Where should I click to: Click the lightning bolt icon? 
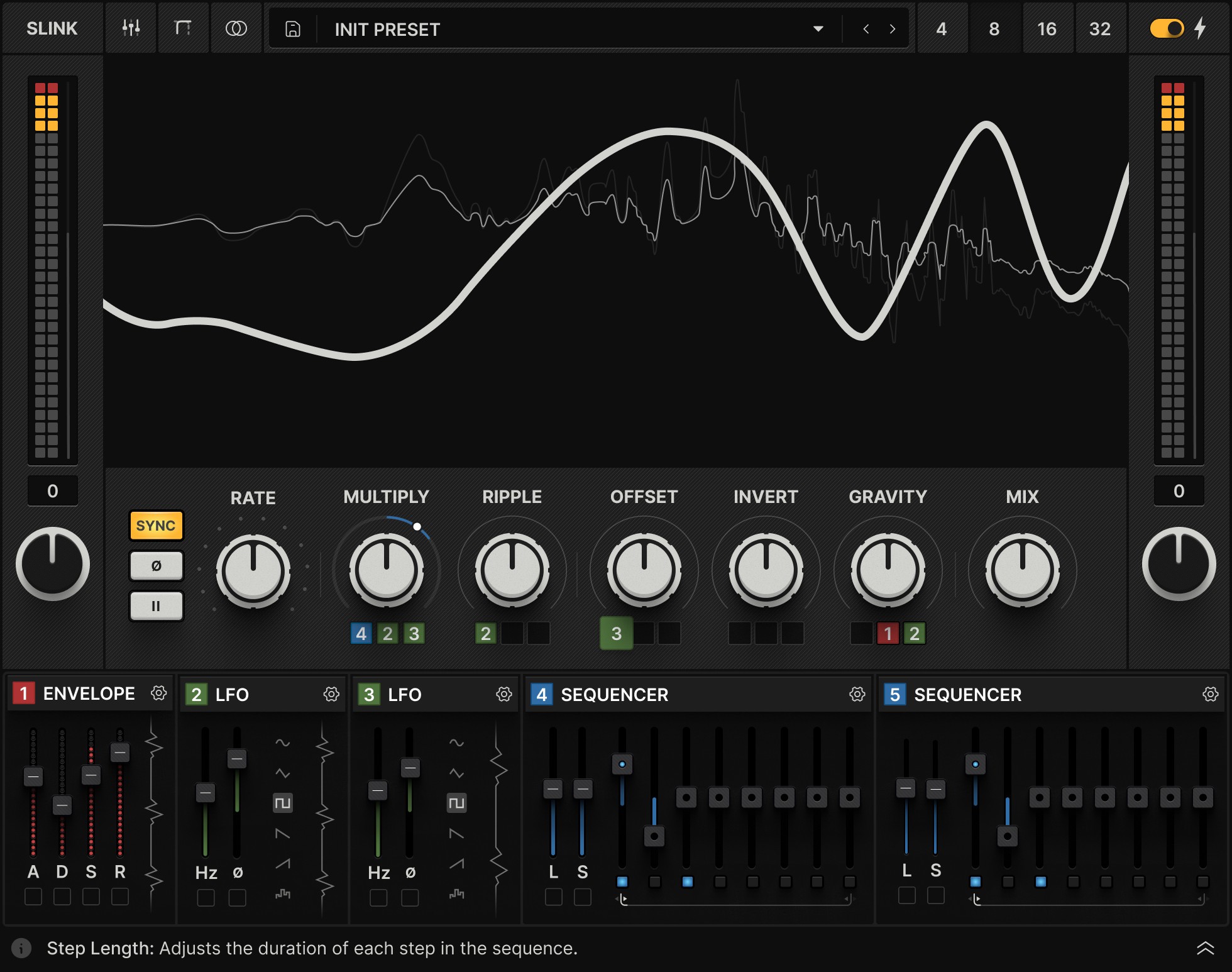tap(1200, 28)
